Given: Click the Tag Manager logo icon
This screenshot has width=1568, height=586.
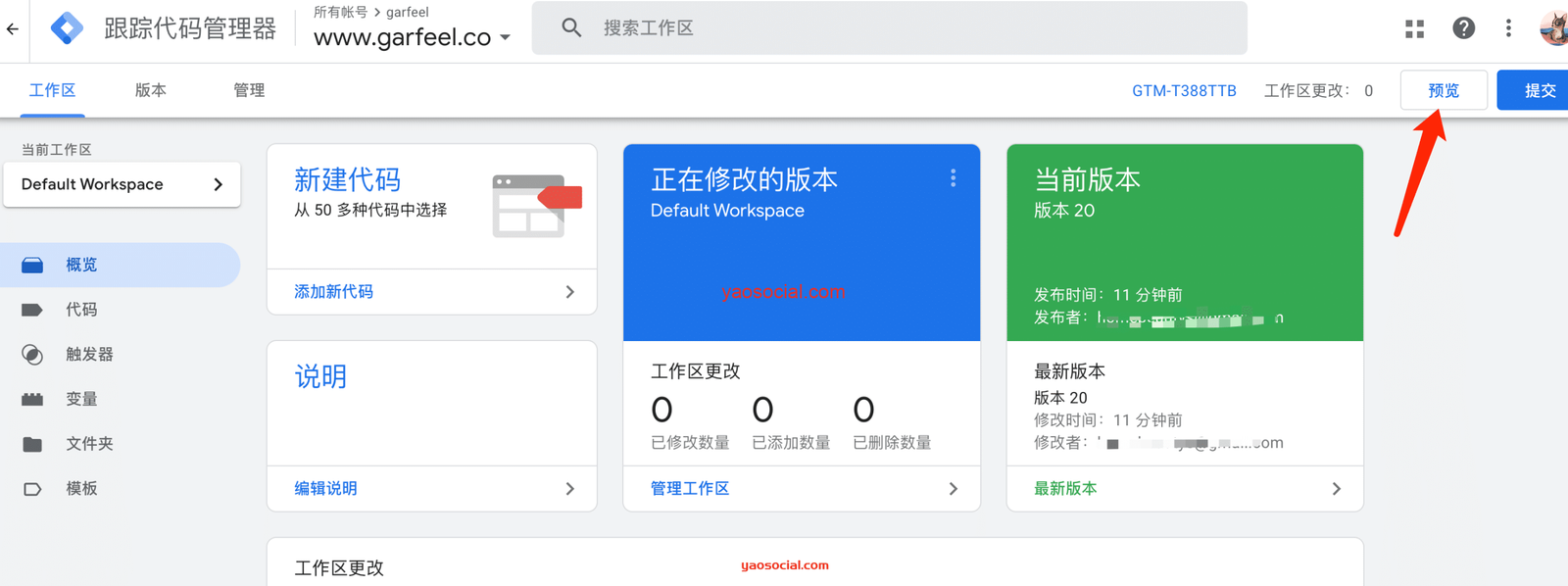Looking at the screenshot, I should (x=67, y=28).
